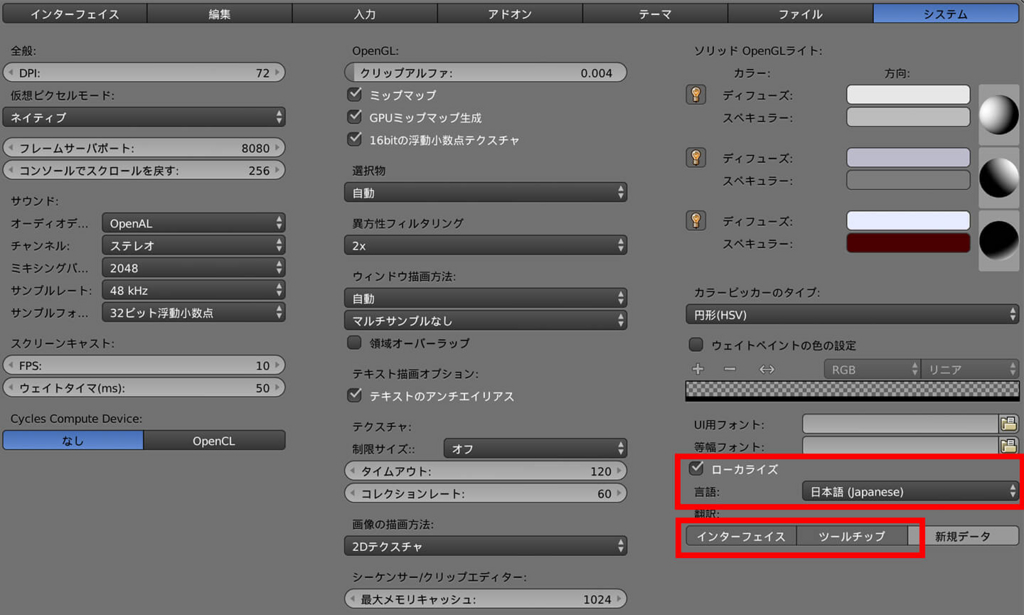Click the コンソールでスクロールを戻す 256 field

click(x=144, y=170)
